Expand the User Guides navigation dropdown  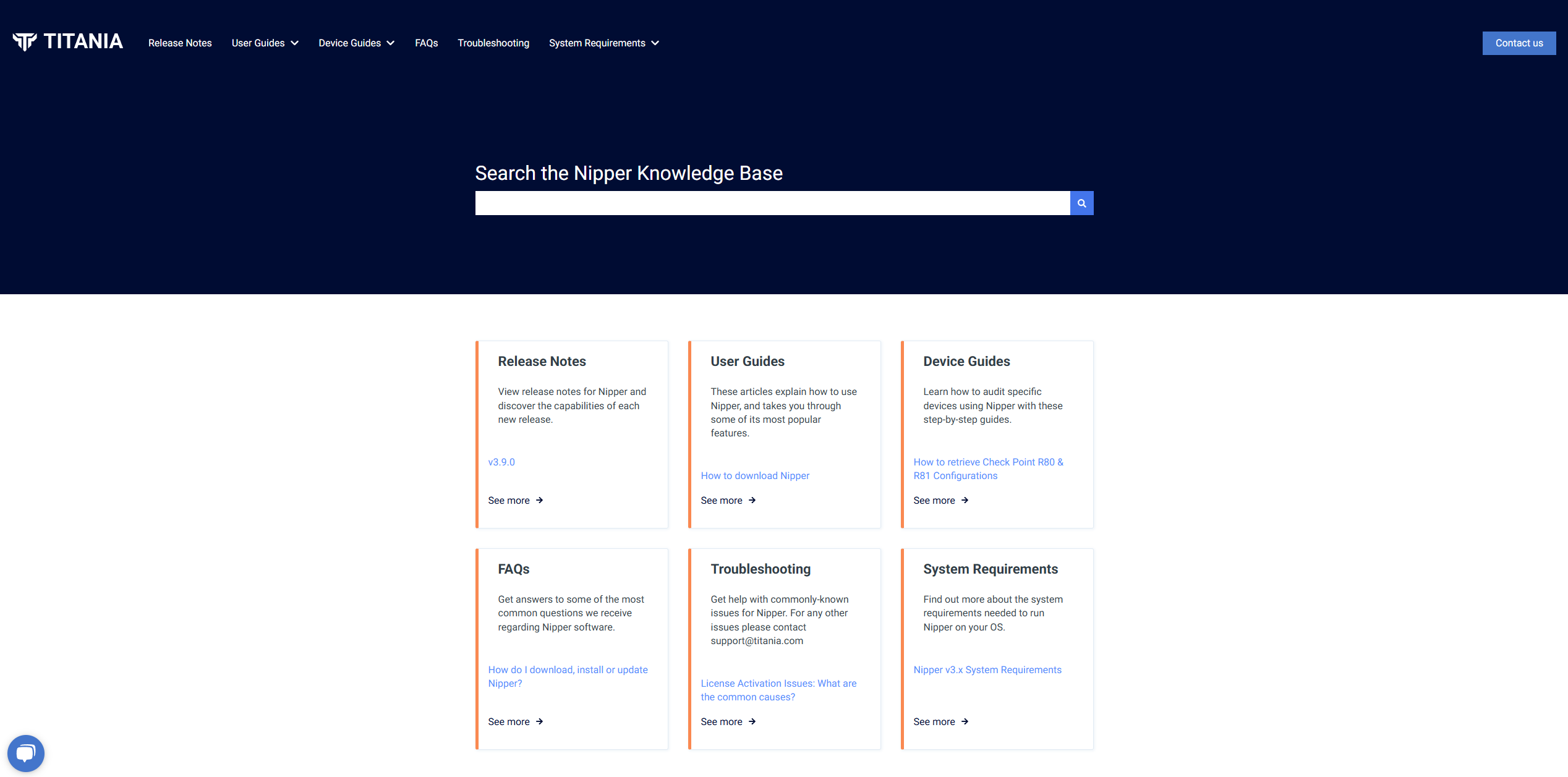tap(265, 43)
